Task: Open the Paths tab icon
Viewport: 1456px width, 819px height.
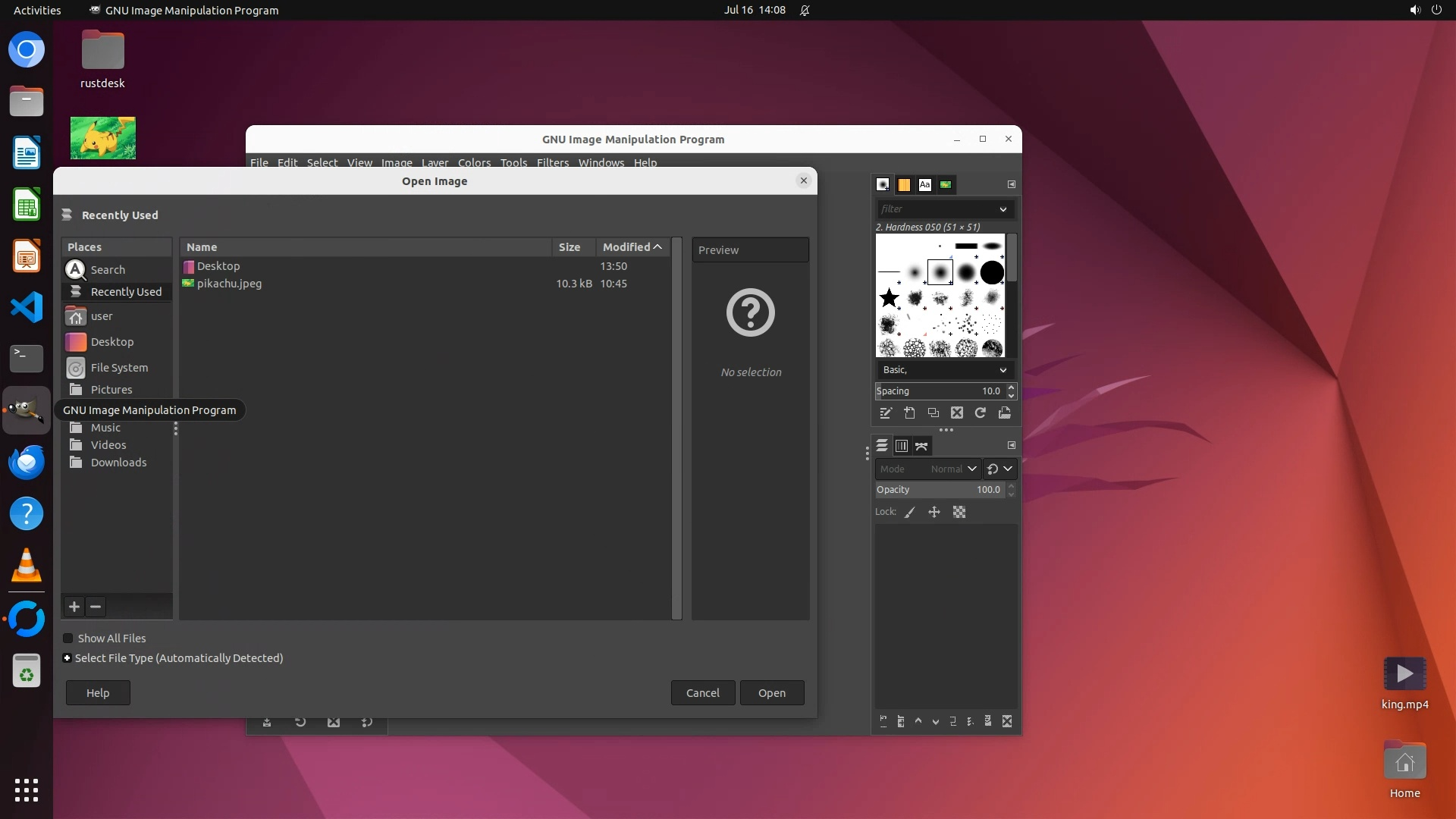Action: pyautogui.click(x=921, y=446)
